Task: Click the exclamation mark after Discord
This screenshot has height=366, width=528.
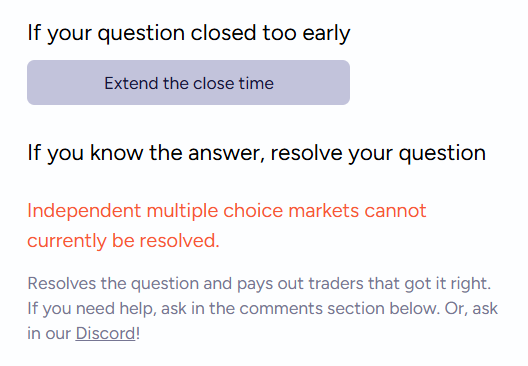Action: coord(138,333)
